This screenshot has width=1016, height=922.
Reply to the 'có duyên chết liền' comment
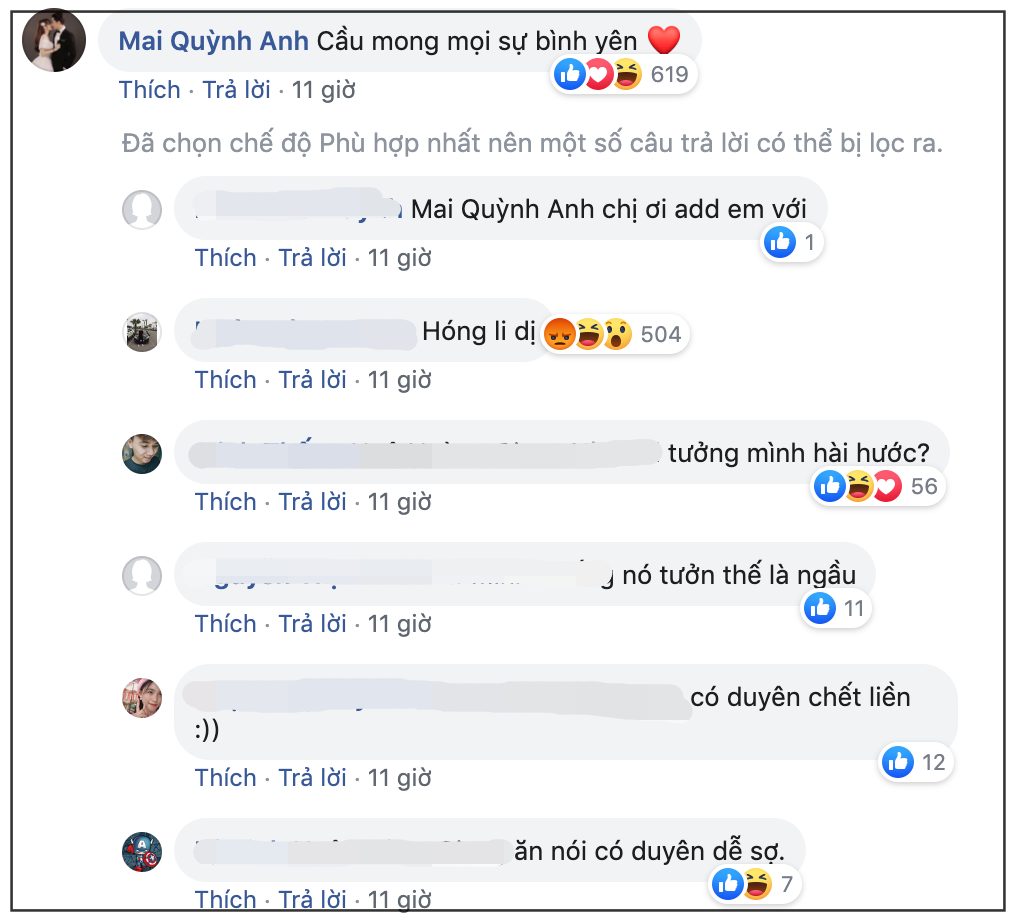click(x=312, y=778)
